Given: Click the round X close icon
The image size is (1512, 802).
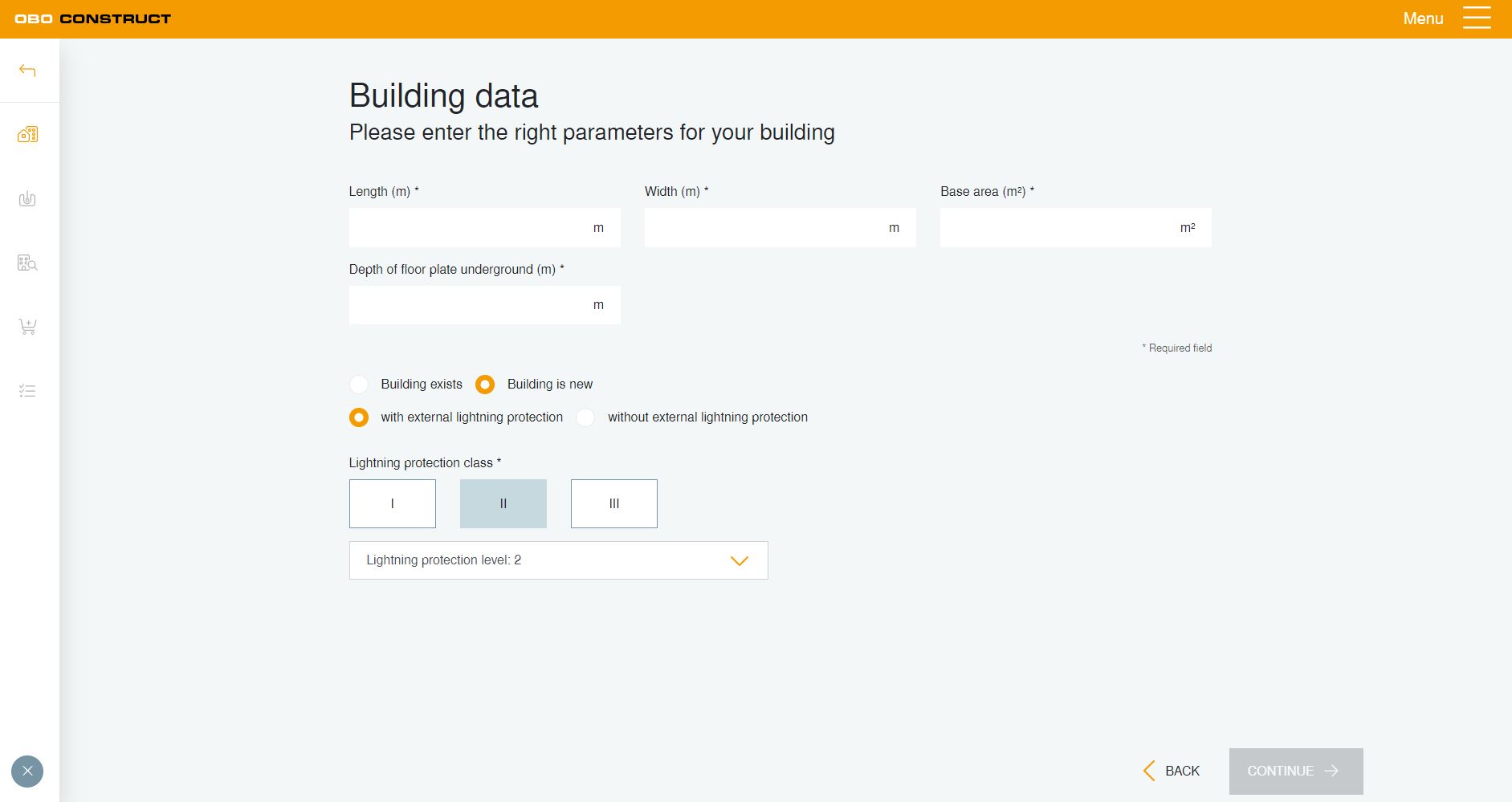Looking at the screenshot, I should 27,771.
